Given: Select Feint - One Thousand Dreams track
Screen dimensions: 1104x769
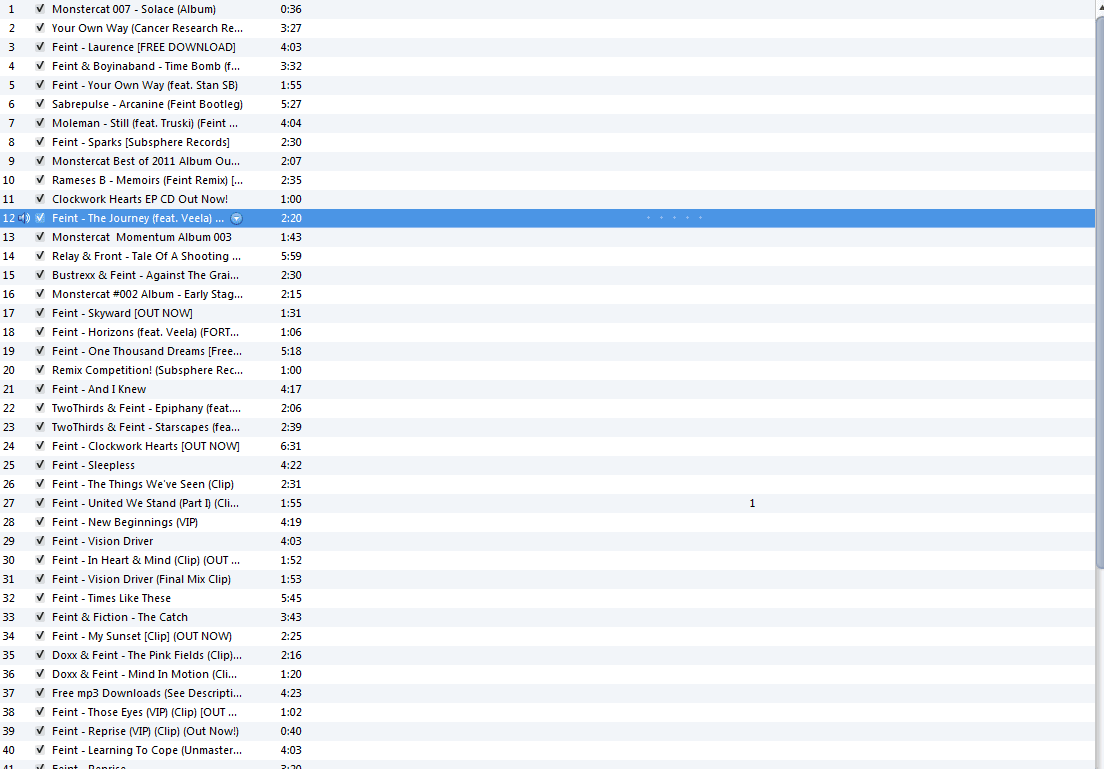Looking at the screenshot, I should coord(146,351).
